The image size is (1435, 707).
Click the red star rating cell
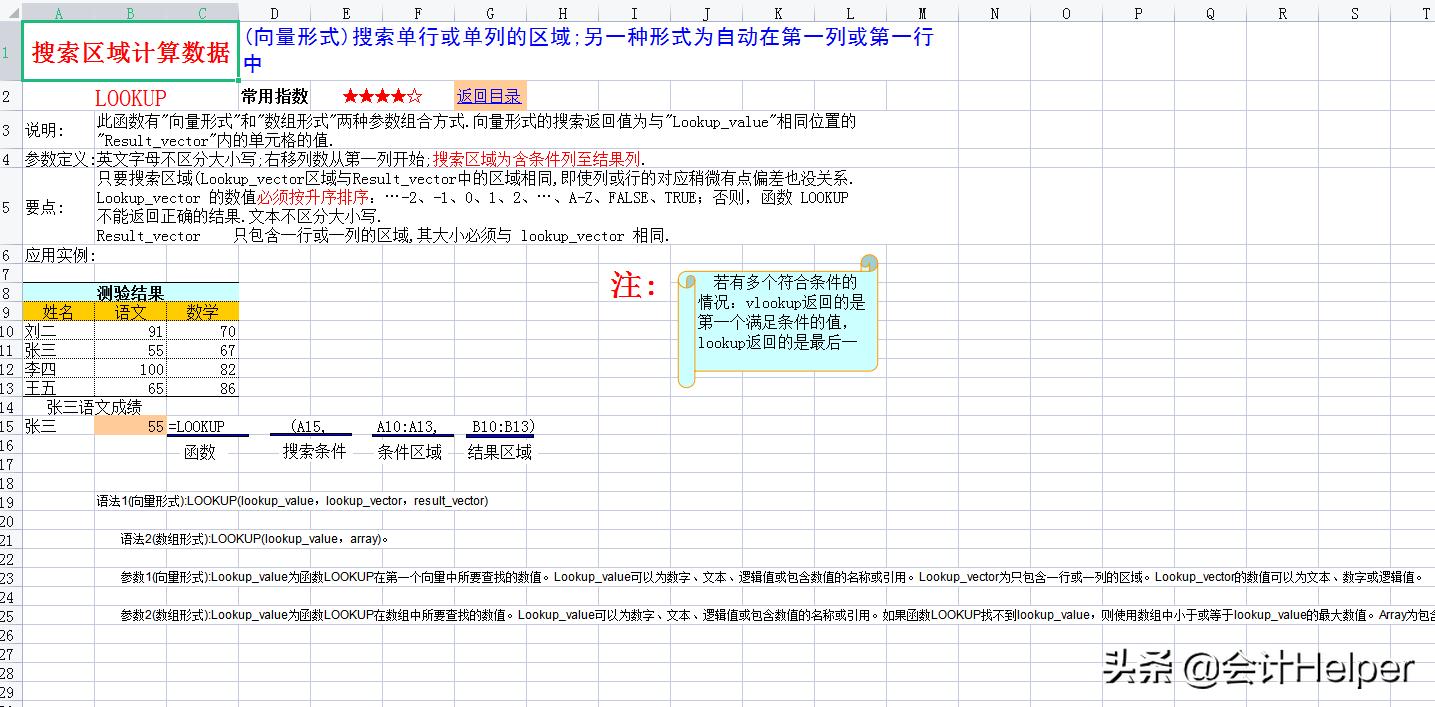[x=381, y=96]
